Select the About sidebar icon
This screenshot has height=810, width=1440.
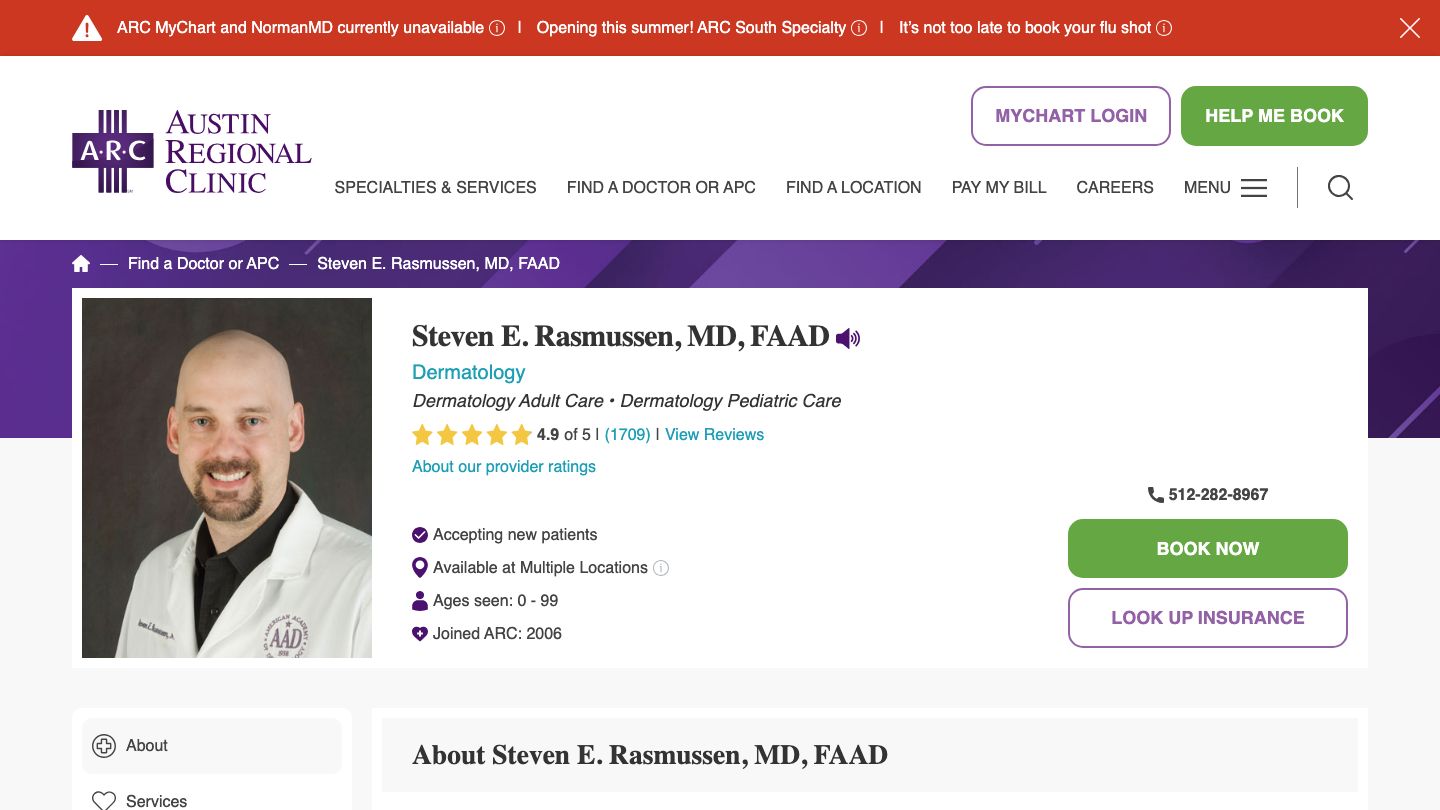point(104,745)
